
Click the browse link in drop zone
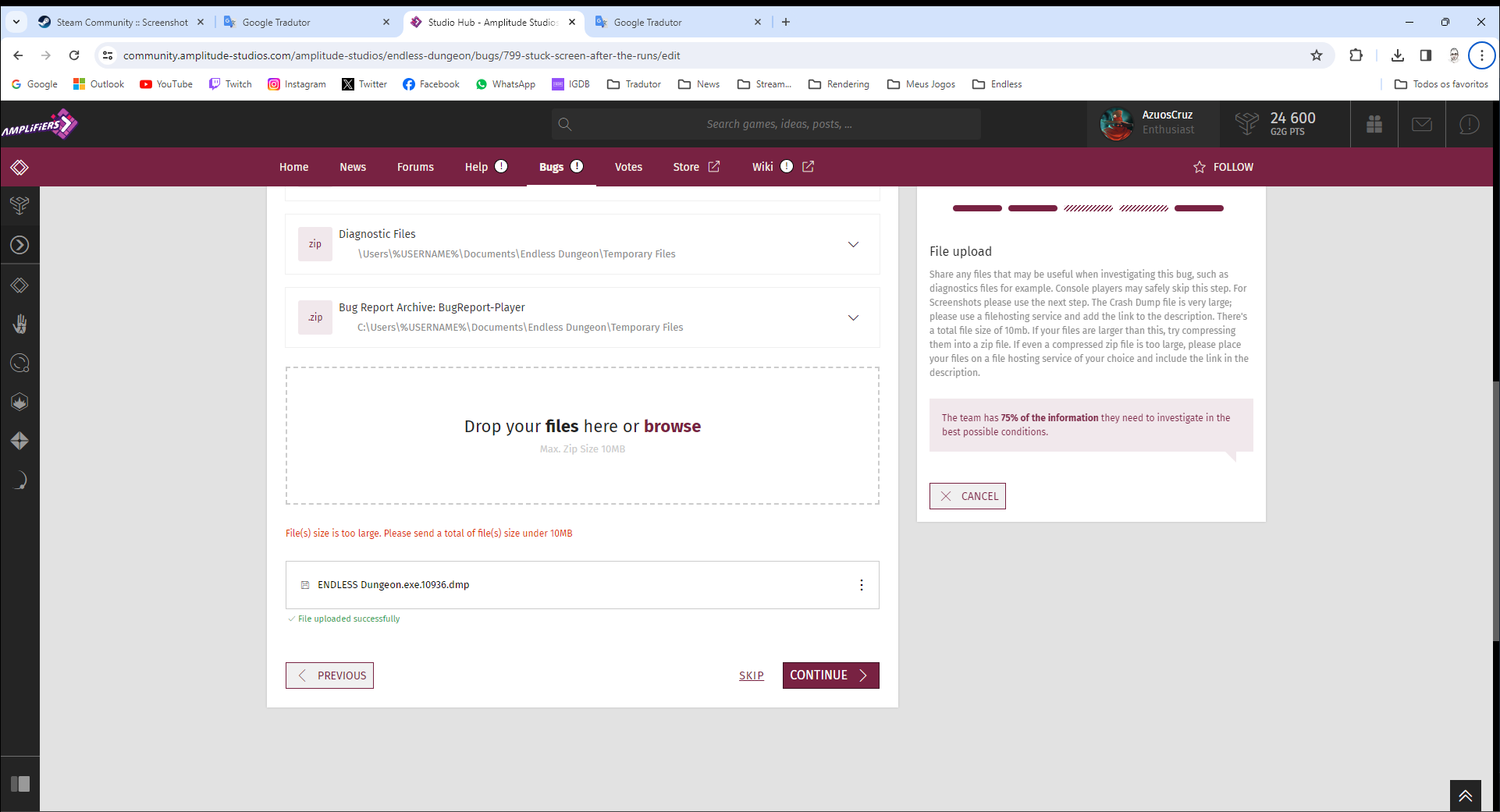coord(672,427)
